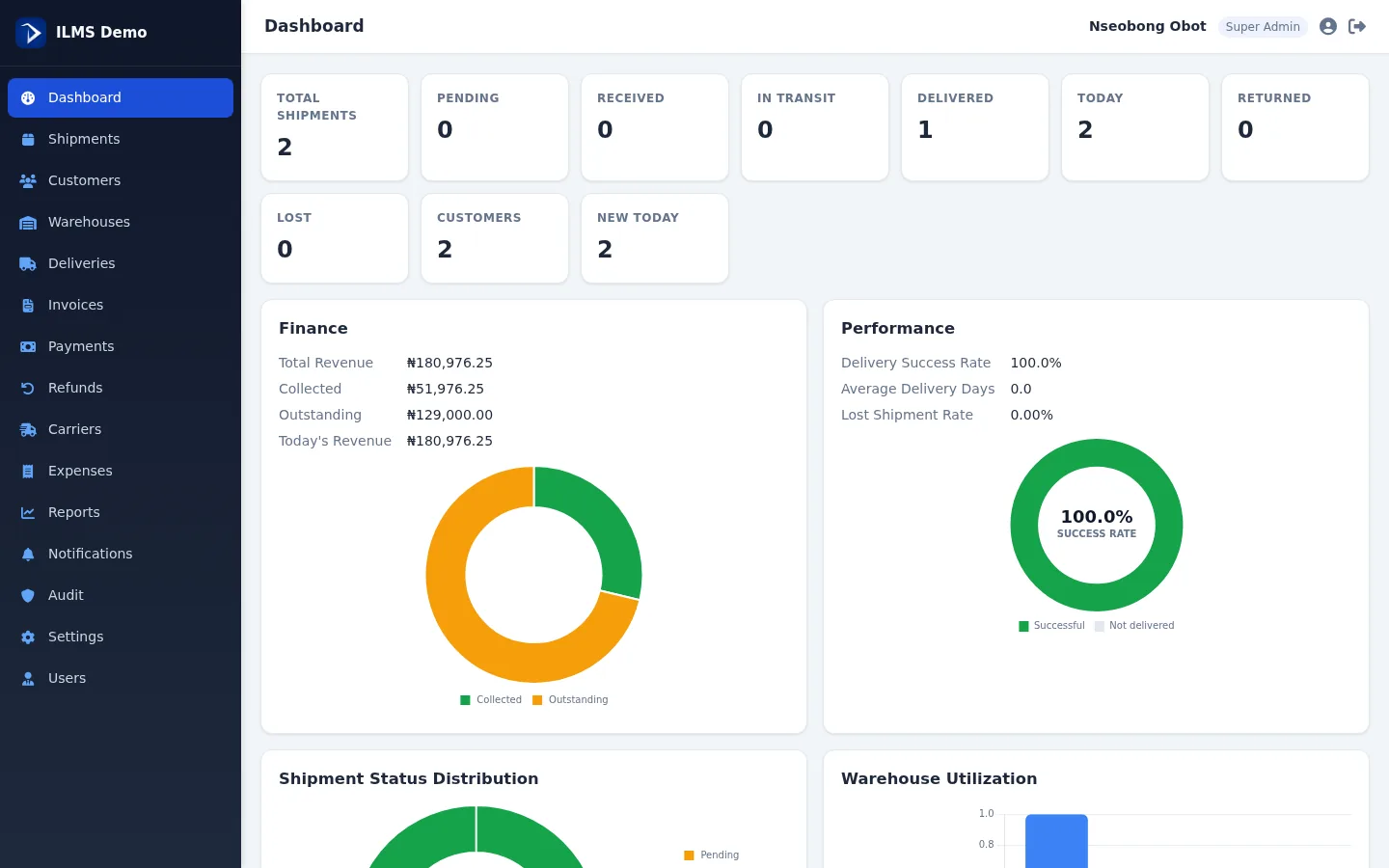Click the Today stat card
The image size is (1389, 868).
pos(1135,127)
